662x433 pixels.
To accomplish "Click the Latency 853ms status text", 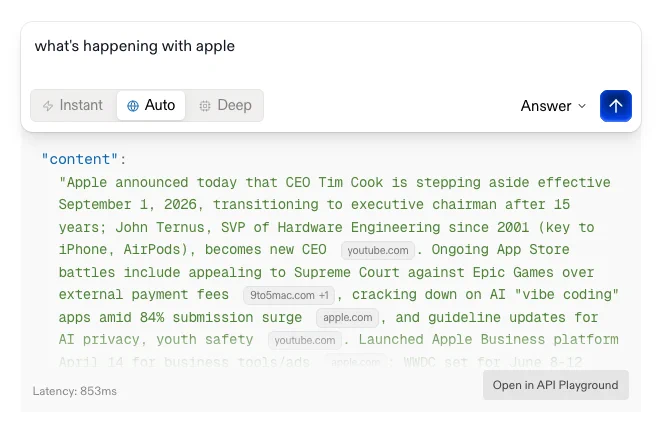I will pos(75,391).
